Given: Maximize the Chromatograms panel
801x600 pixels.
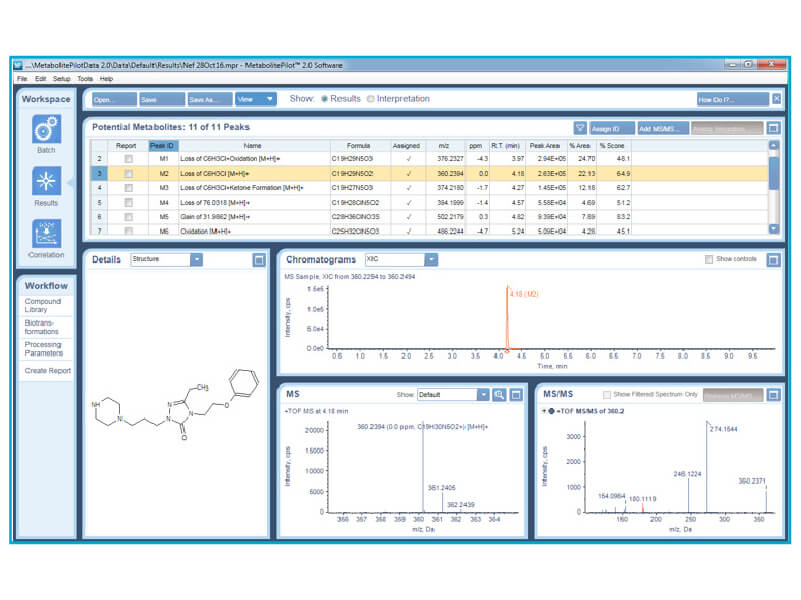Looking at the screenshot, I should point(773,260).
